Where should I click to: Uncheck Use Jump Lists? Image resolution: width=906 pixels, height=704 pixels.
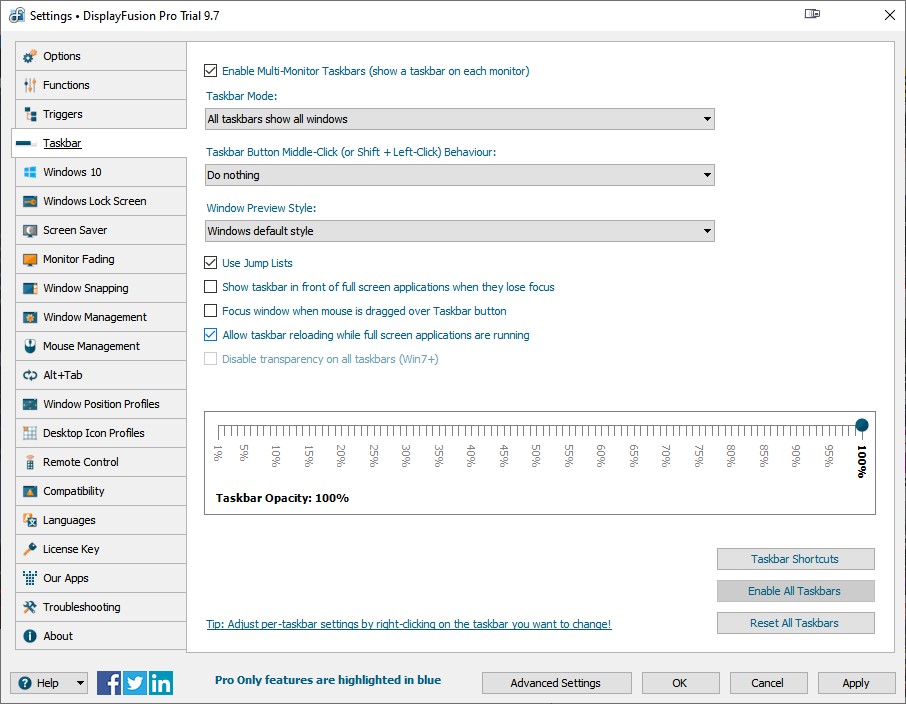point(211,263)
